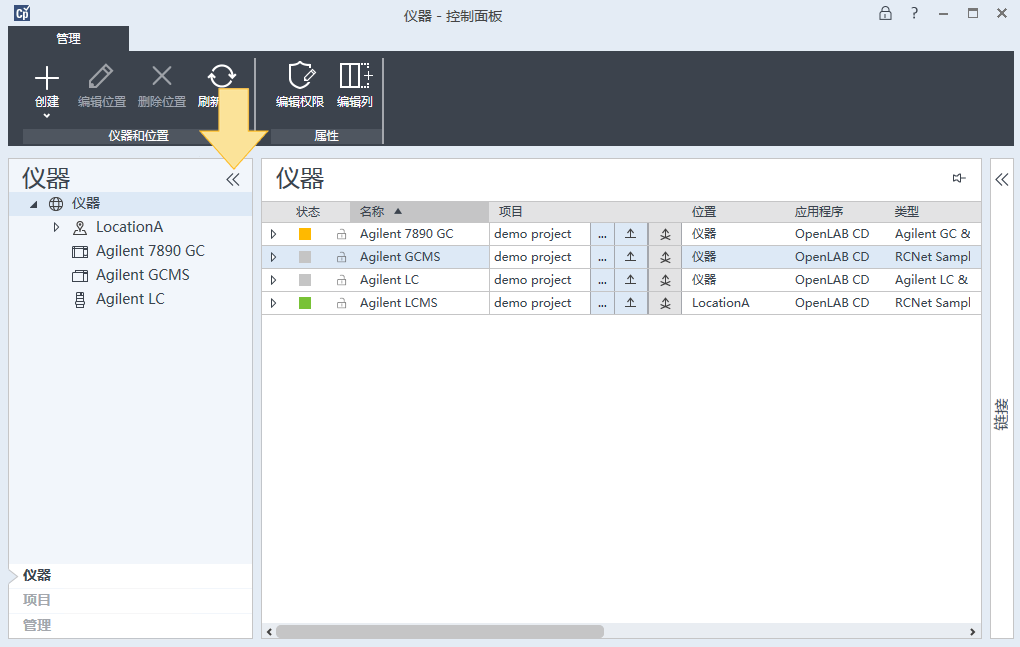Click the ... project button for Agilent LCMS
The width and height of the screenshot is (1020, 647).
click(602, 303)
